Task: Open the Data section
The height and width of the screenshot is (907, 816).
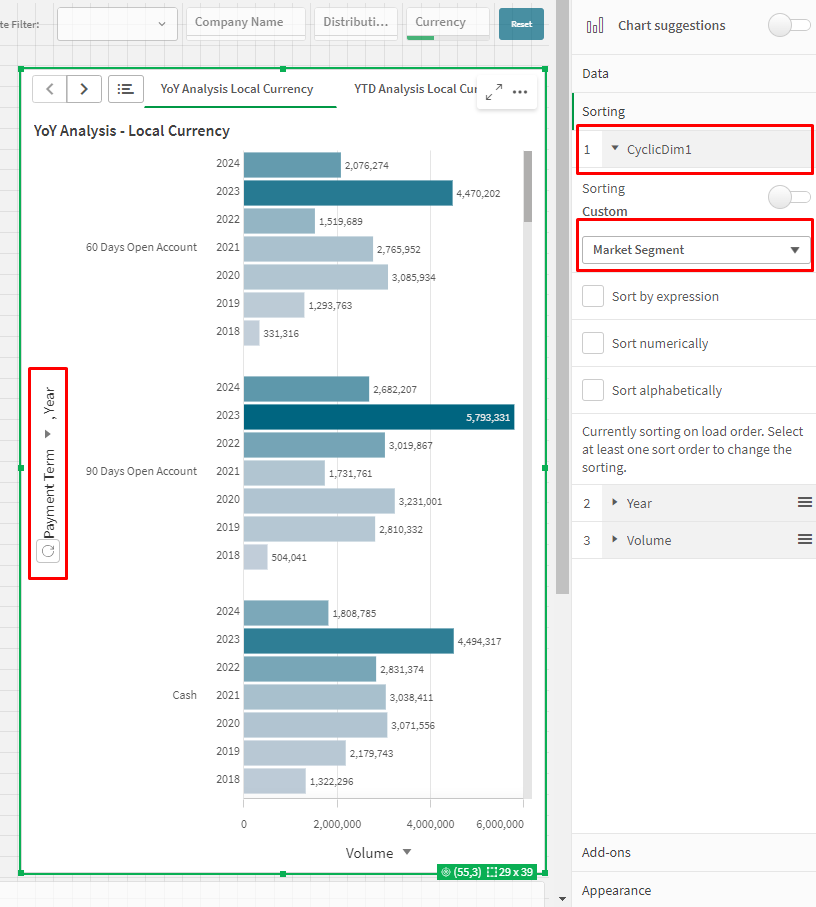Action: point(693,73)
